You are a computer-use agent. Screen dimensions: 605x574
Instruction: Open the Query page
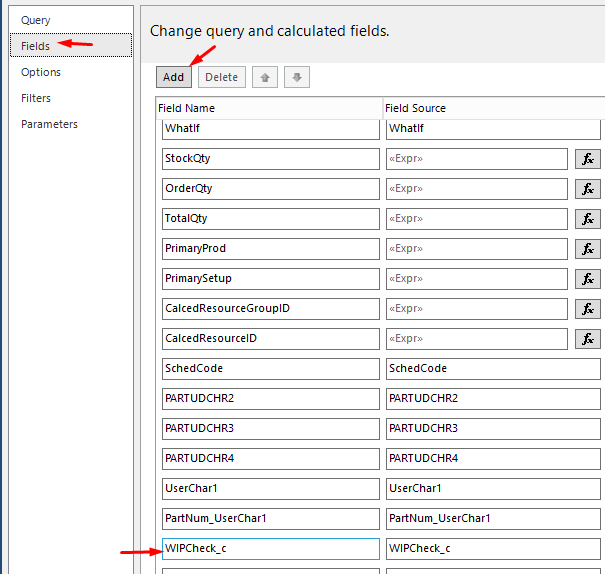tap(71, 20)
